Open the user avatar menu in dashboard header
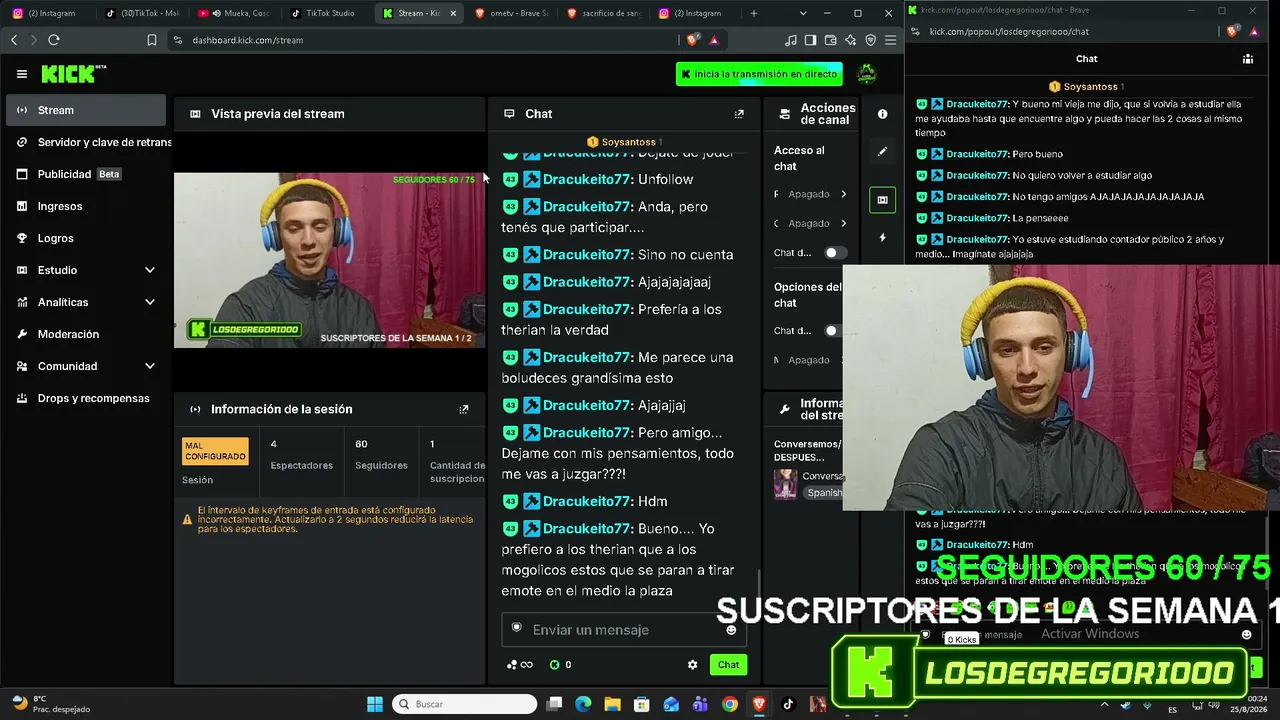This screenshot has width=1280, height=720. coord(867,73)
